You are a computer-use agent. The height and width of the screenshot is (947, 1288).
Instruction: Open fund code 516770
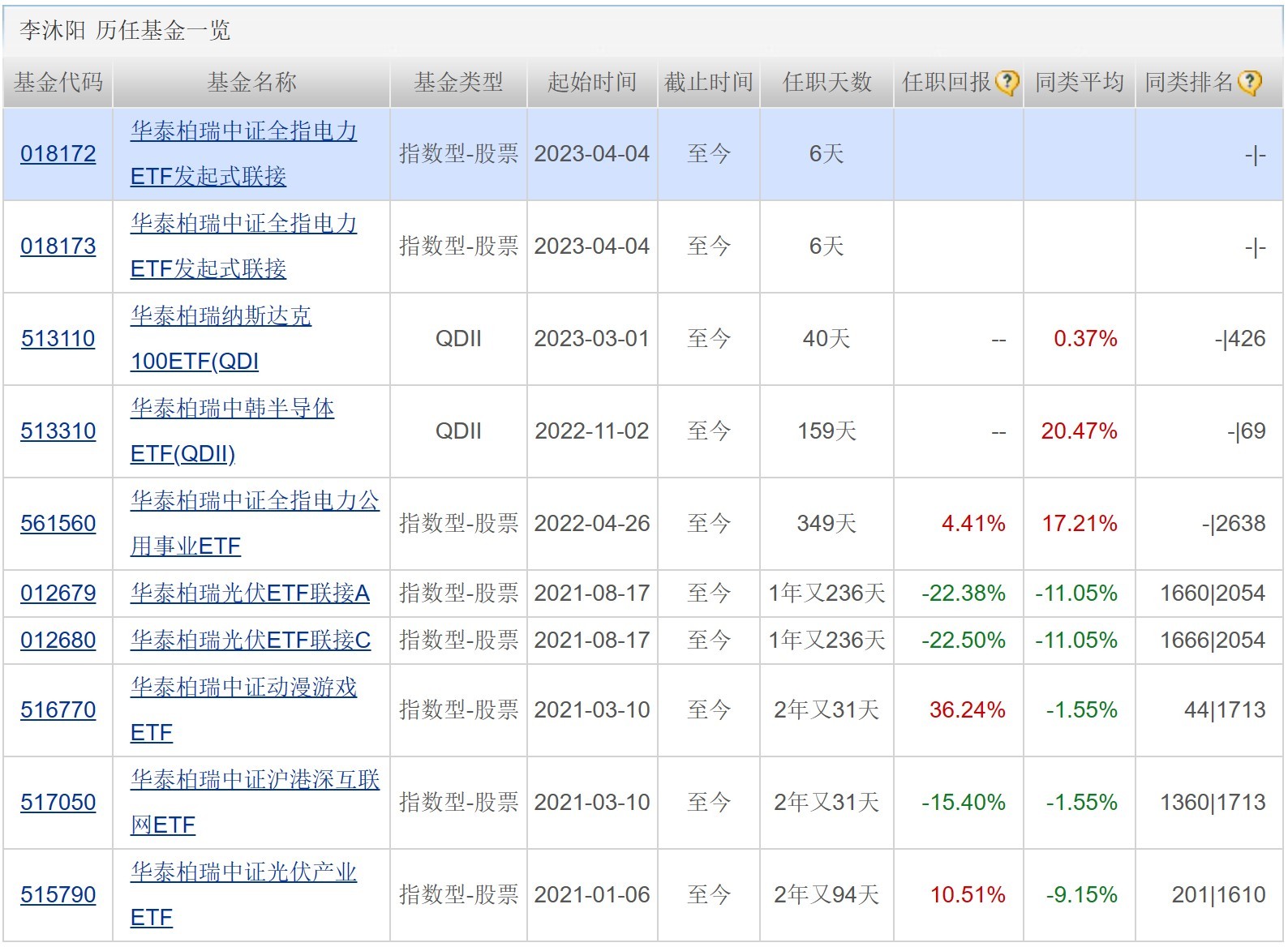(58, 710)
